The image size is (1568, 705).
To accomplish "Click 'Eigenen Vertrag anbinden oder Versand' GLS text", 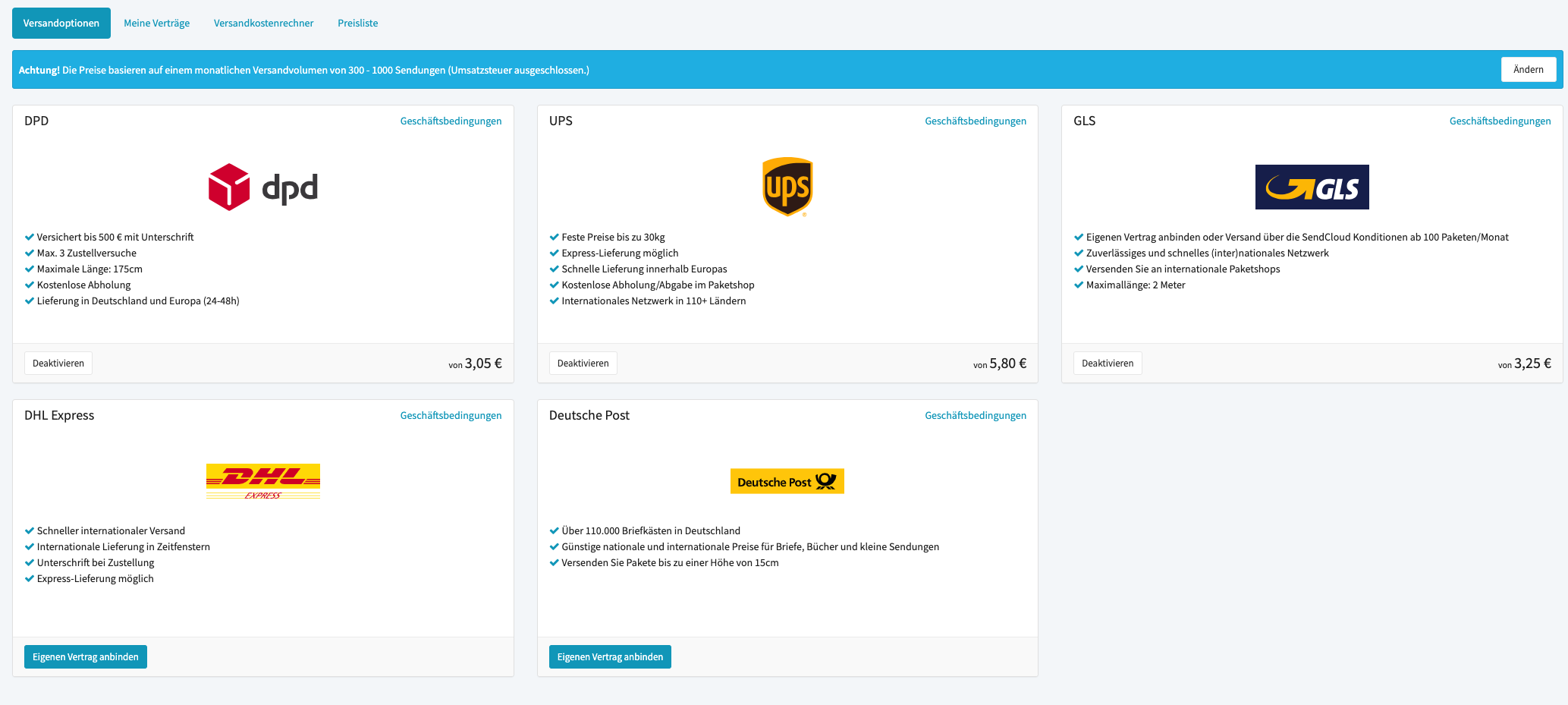I will (1297, 238).
